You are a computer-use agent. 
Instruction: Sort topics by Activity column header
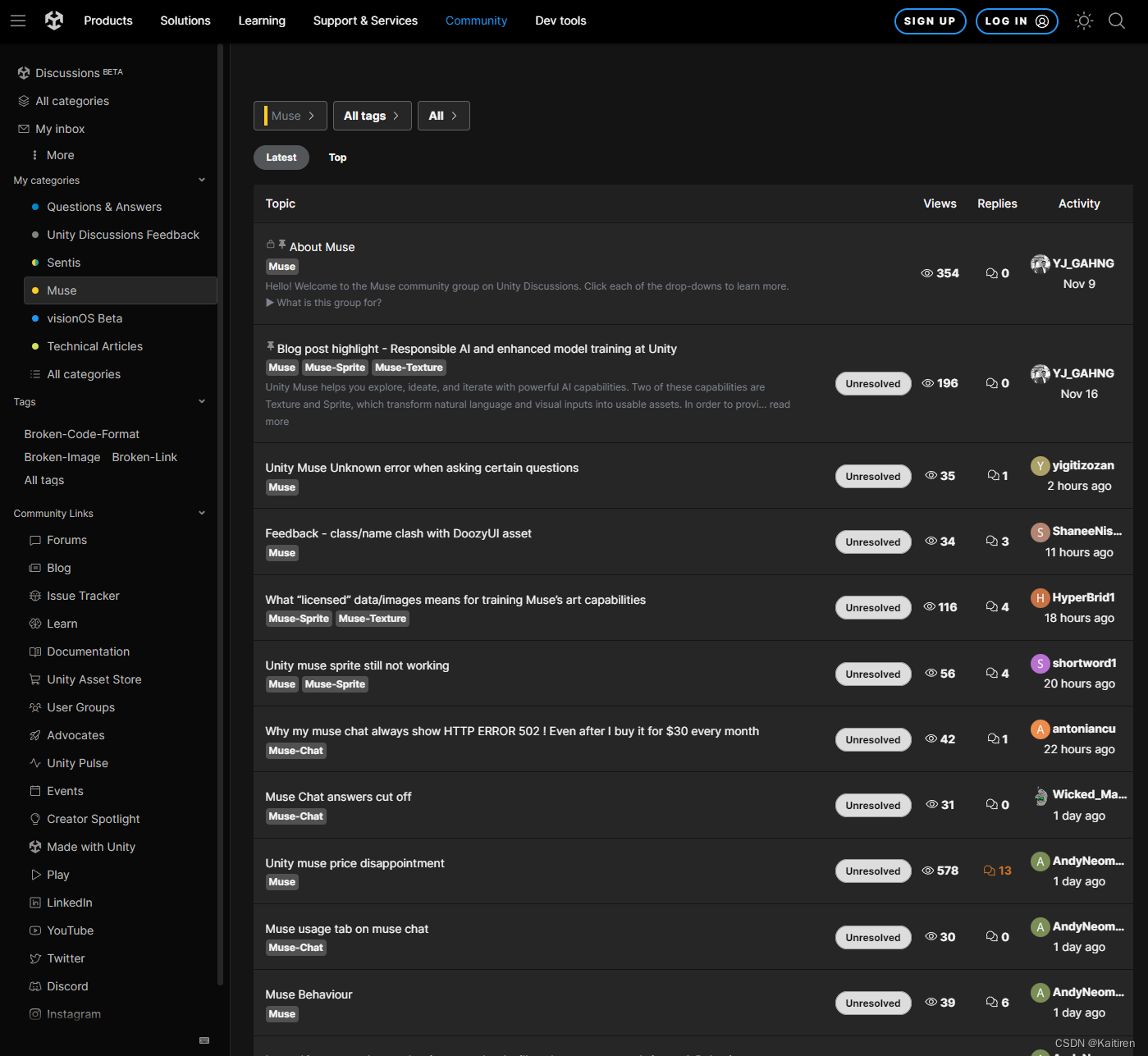click(1079, 203)
